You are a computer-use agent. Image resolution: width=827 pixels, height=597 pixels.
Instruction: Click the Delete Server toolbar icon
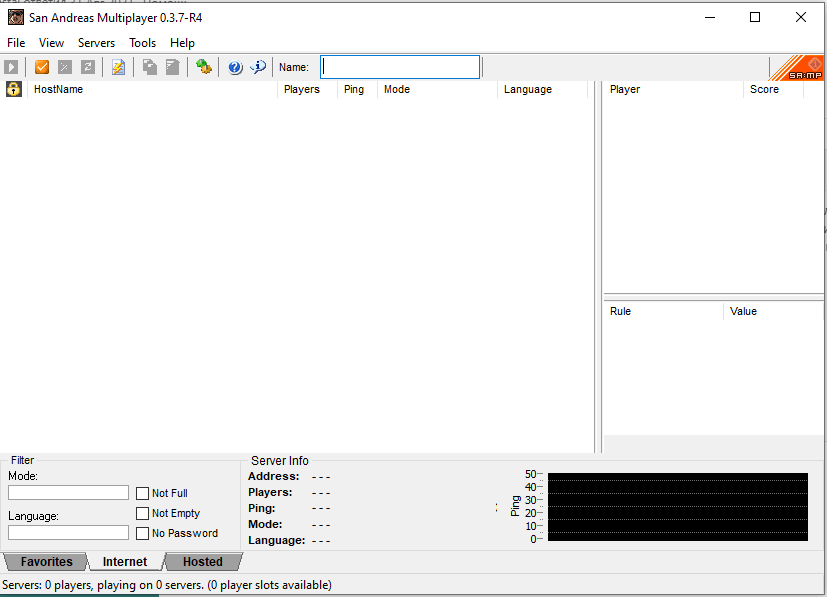(x=65, y=67)
